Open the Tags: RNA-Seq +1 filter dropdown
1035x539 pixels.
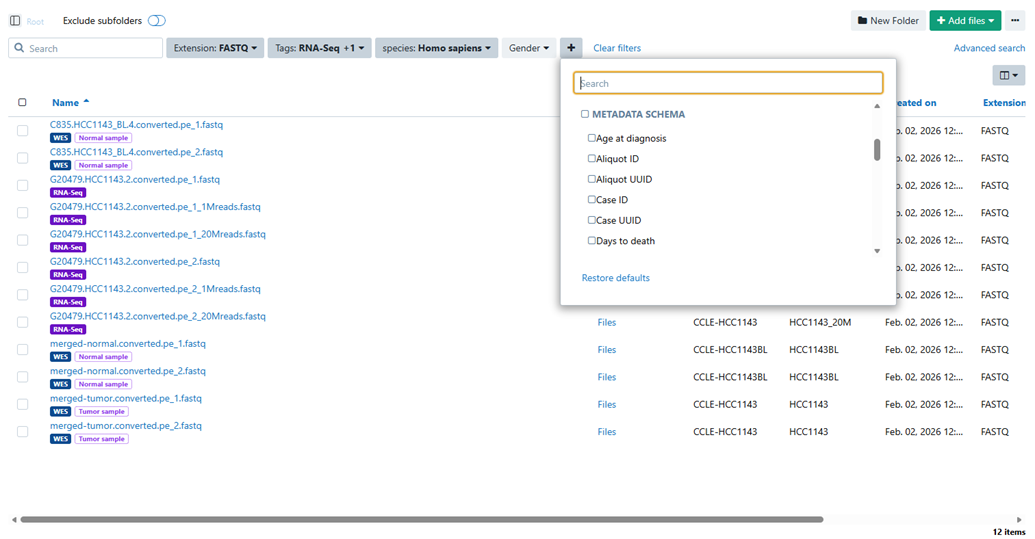319,48
